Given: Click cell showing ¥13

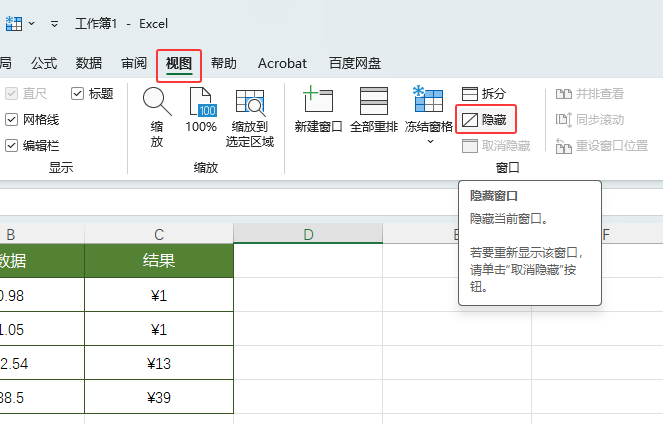Looking at the screenshot, I should pyautogui.click(x=159, y=363).
